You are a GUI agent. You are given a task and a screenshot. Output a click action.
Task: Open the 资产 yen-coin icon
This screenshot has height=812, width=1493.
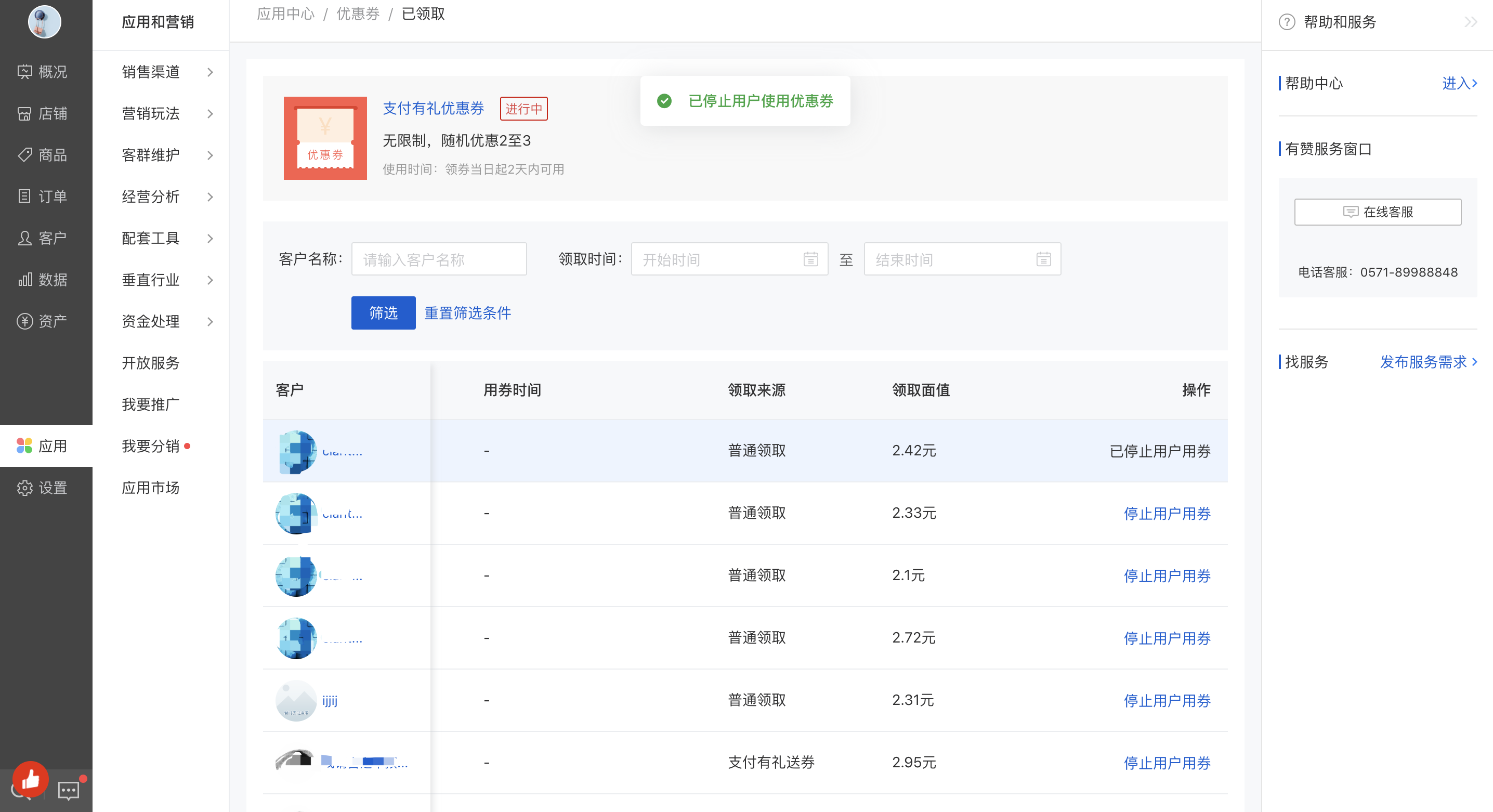pos(24,321)
